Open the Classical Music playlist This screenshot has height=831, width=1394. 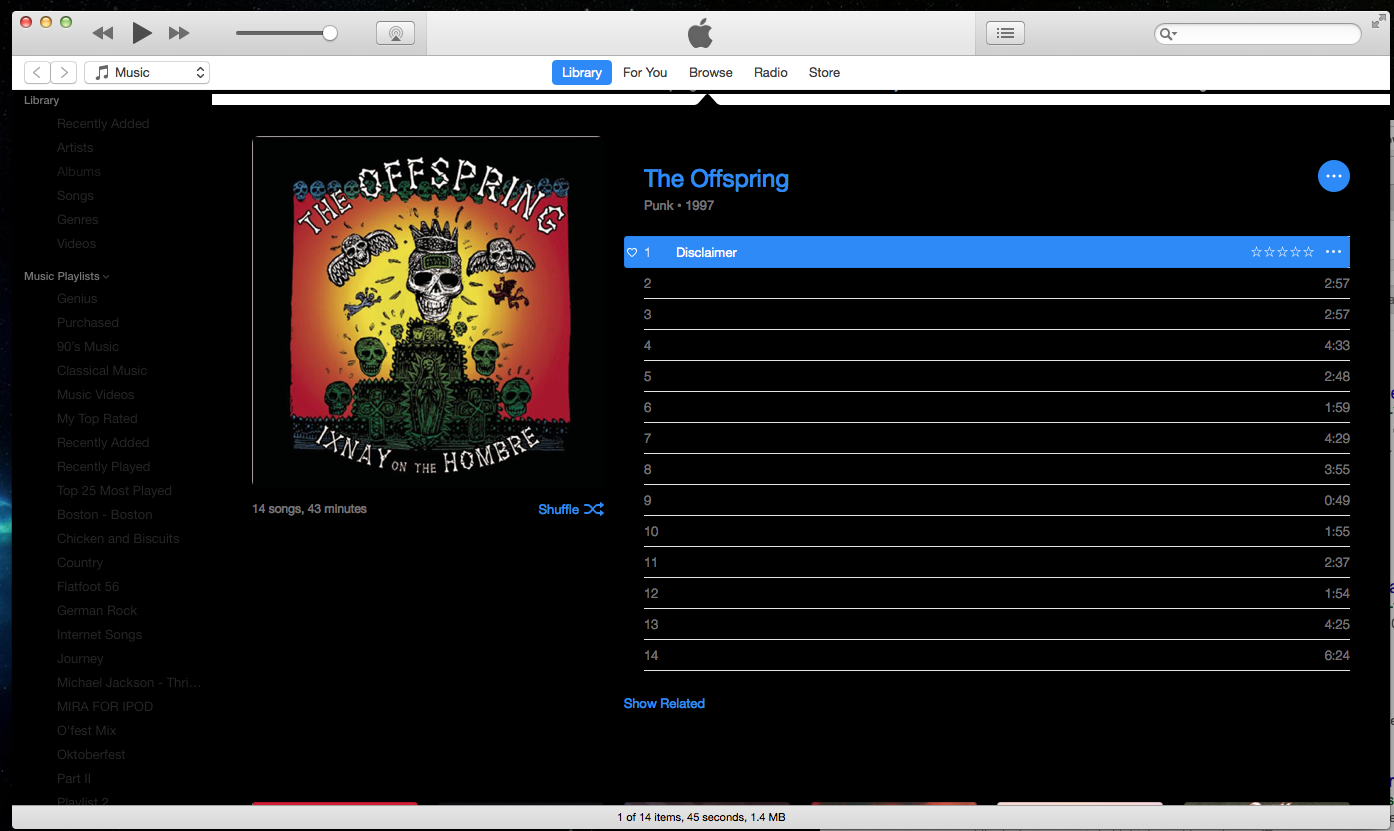pos(102,371)
